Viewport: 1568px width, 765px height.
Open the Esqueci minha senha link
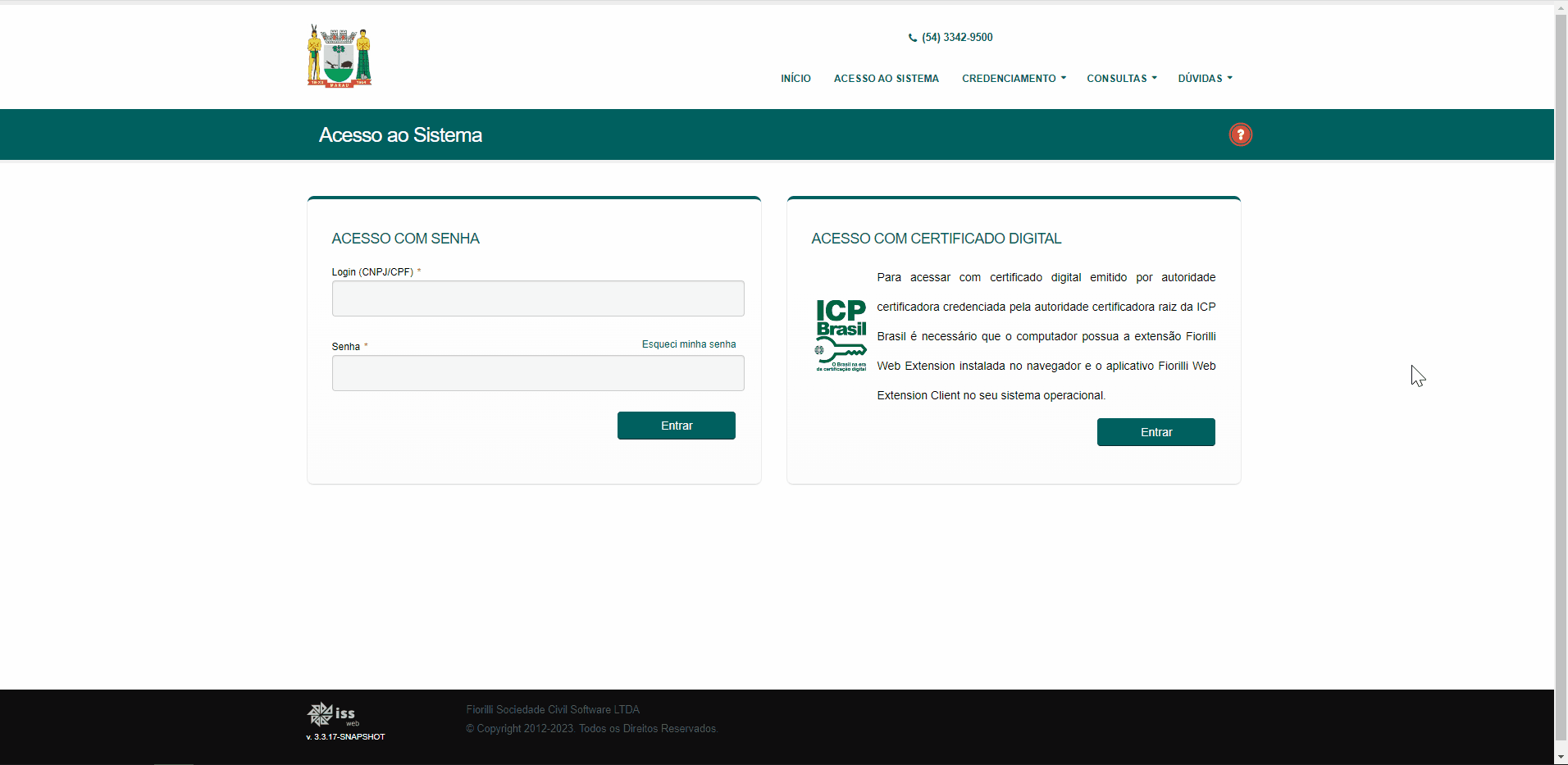pyautogui.click(x=688, y=344)
